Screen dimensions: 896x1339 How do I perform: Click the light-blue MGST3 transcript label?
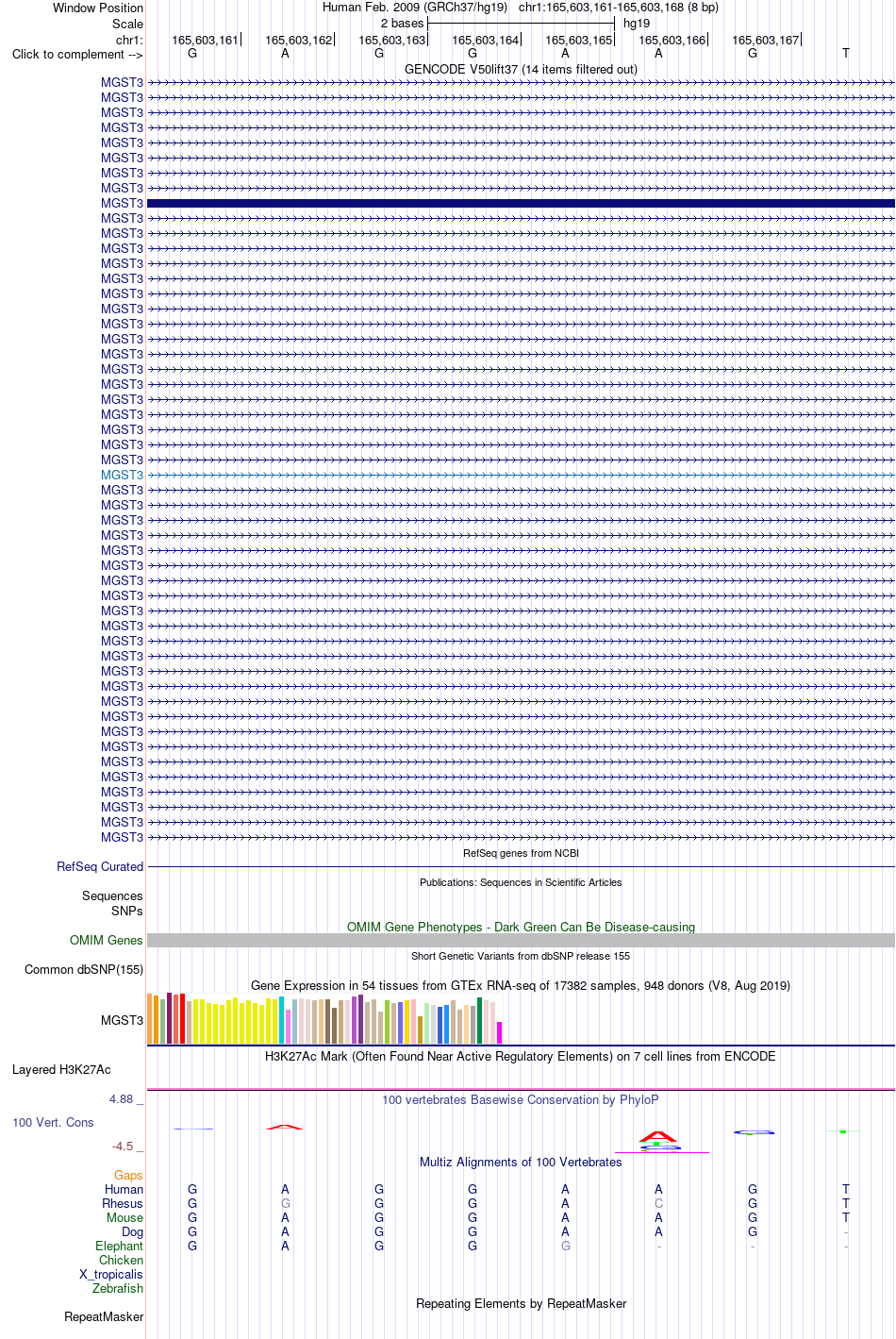point(122,475)
